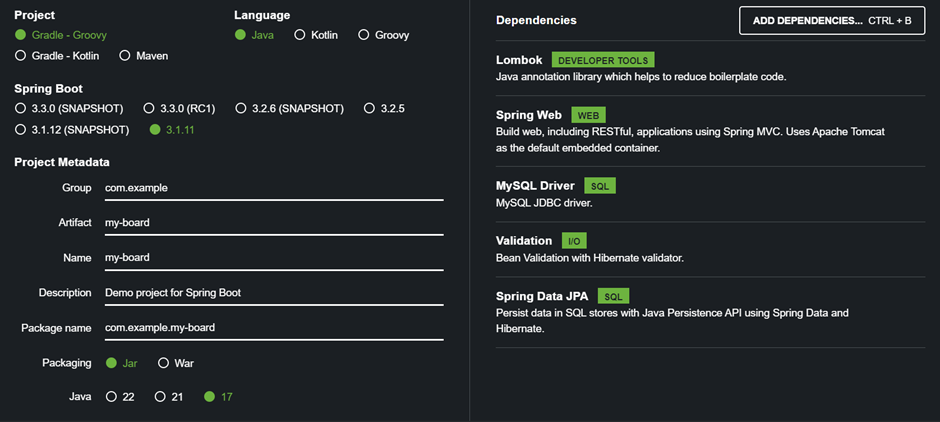Click the SQL tag beside Spring Data JPA

coord(613,296)
